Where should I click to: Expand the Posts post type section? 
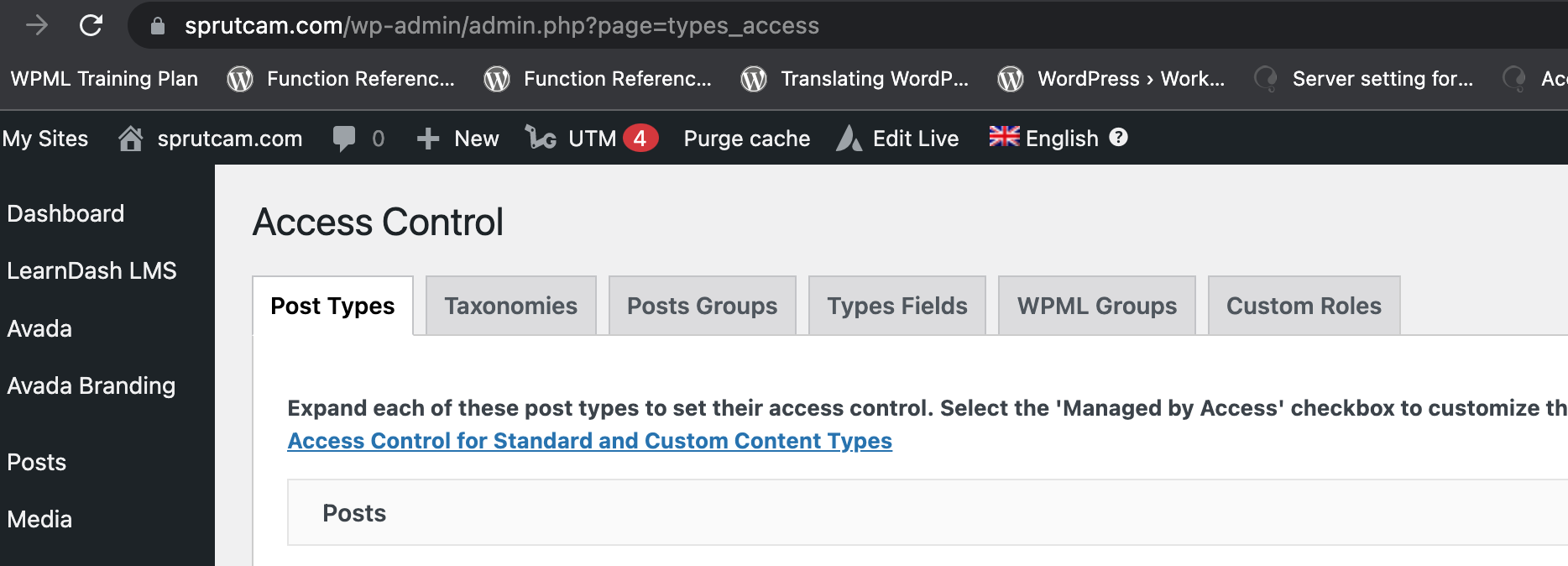click(x=354, y=513)
